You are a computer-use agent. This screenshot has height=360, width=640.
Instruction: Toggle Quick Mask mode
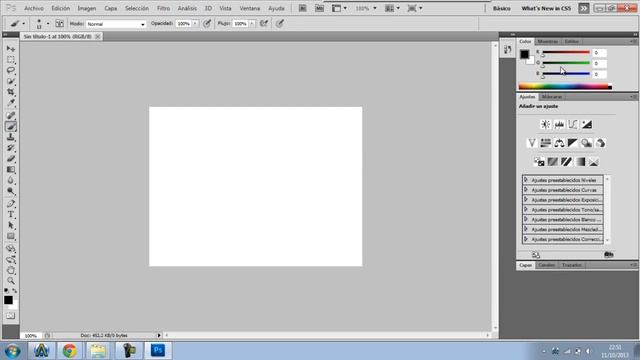[x=11, y=316]
